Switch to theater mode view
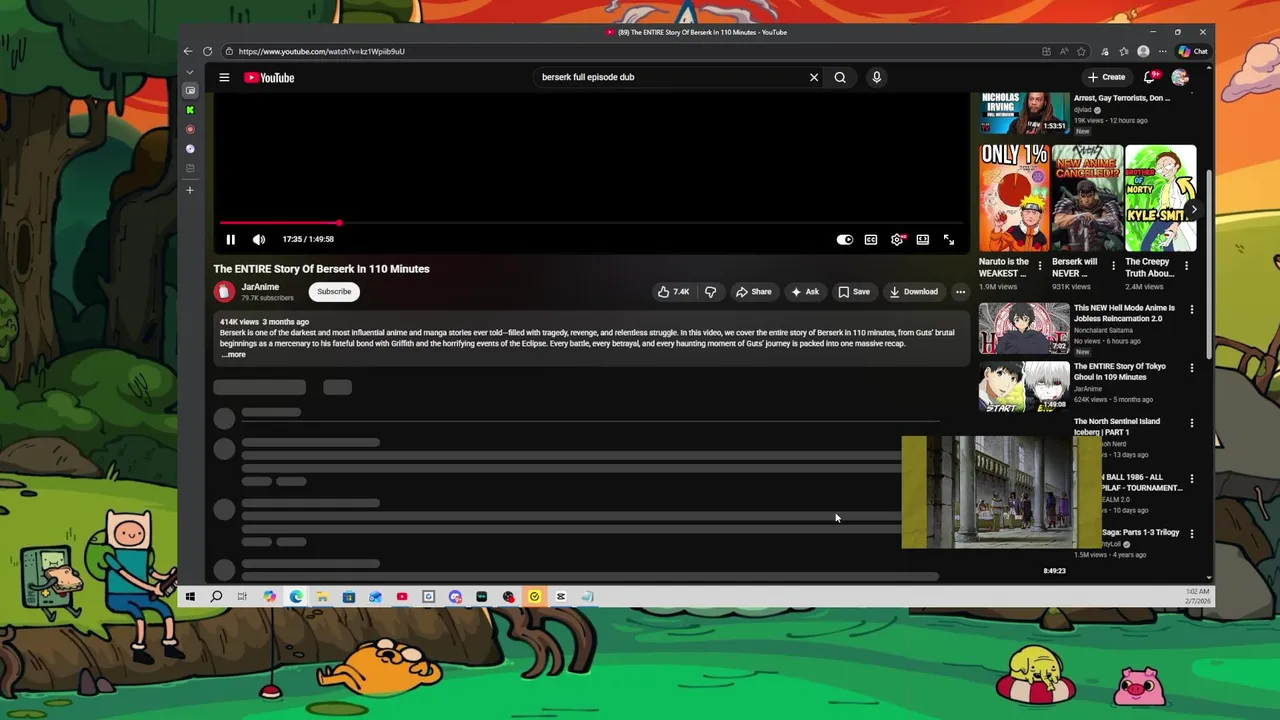1280x720 pixels. click(923, 239)
